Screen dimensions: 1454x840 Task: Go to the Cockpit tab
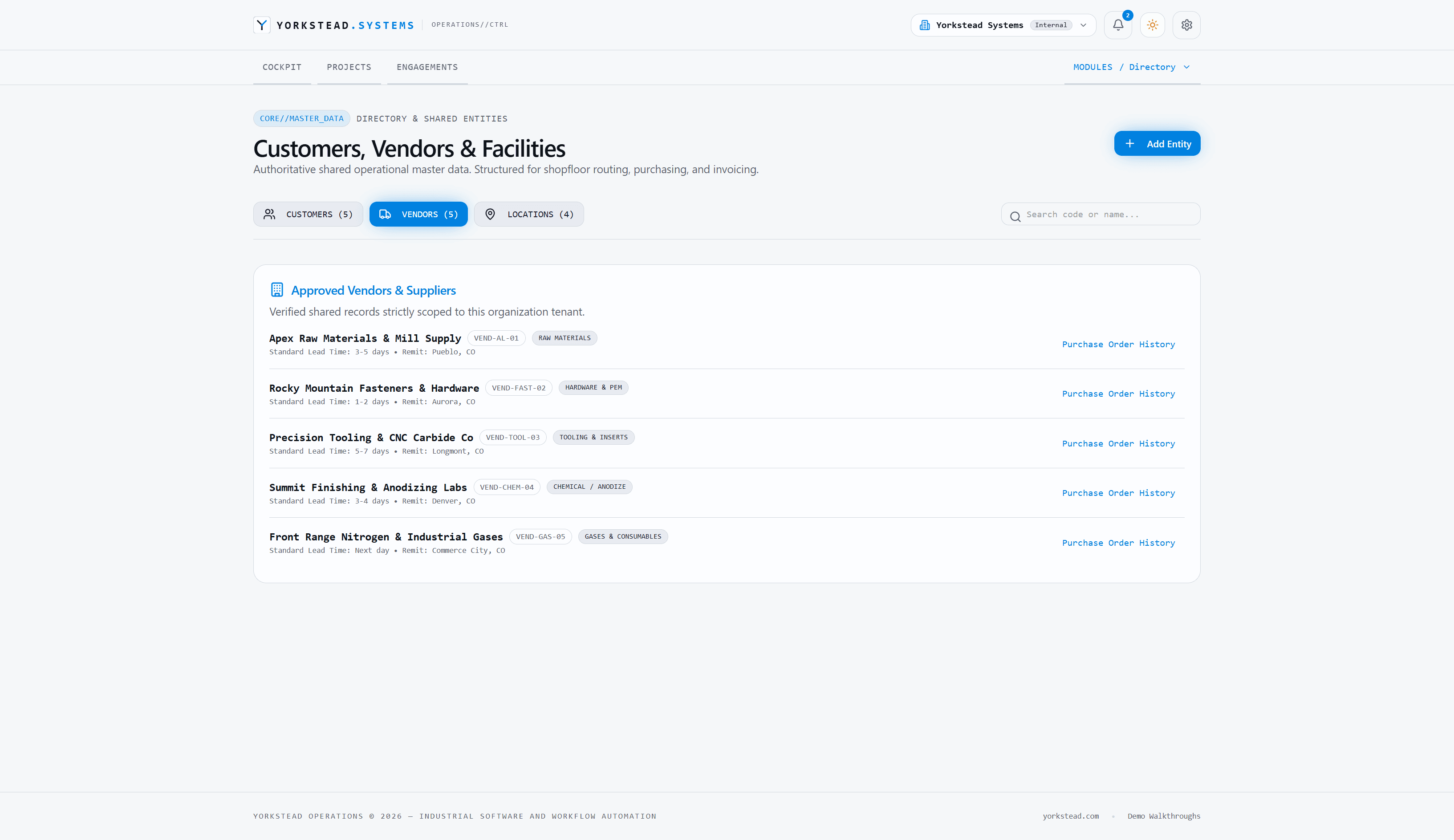[282, 67]
